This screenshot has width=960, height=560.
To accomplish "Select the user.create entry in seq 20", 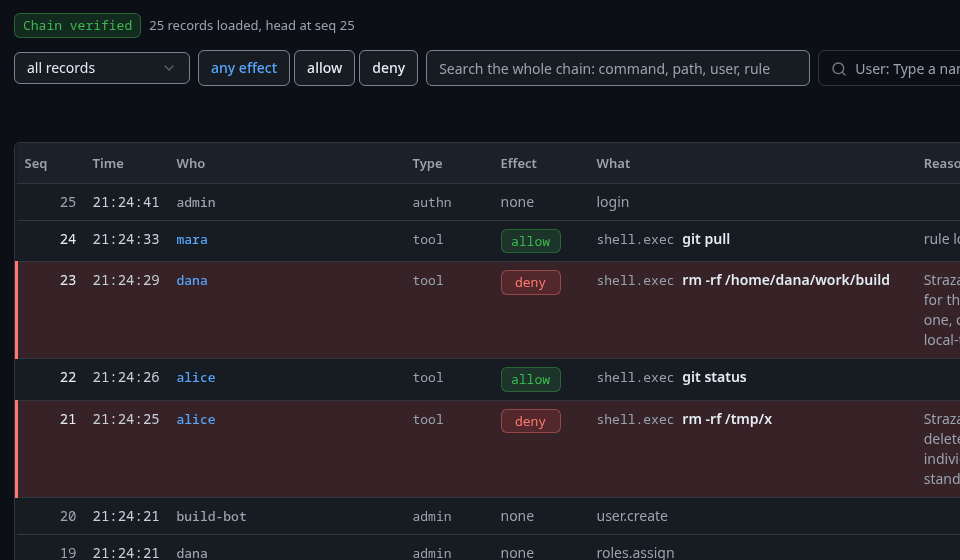I will click(632, 517).
